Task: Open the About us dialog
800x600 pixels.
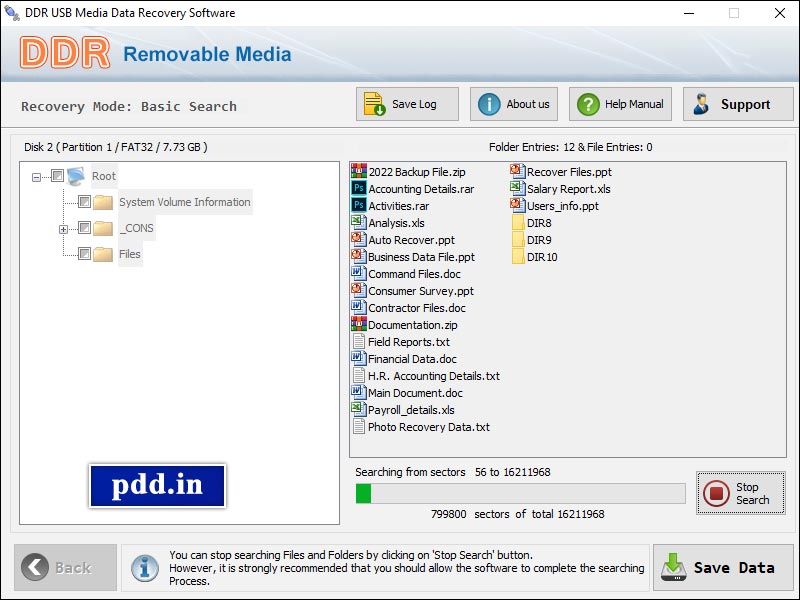Action: (513, 104)
